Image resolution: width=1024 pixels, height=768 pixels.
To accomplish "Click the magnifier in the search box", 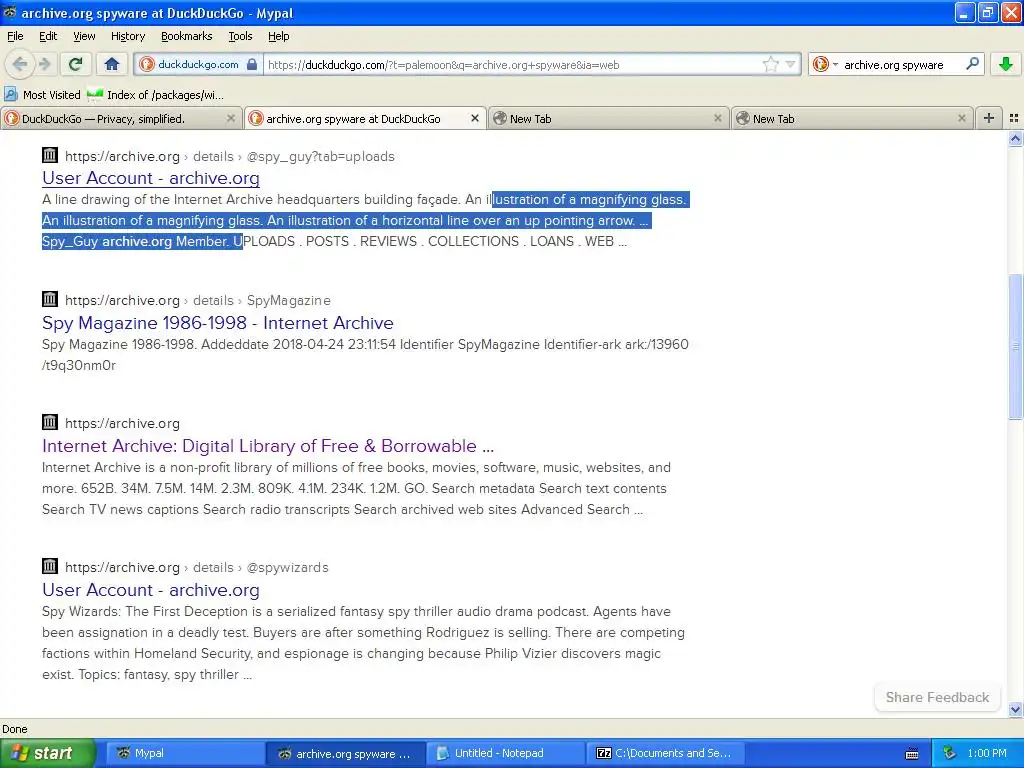I will coord(972,64).
